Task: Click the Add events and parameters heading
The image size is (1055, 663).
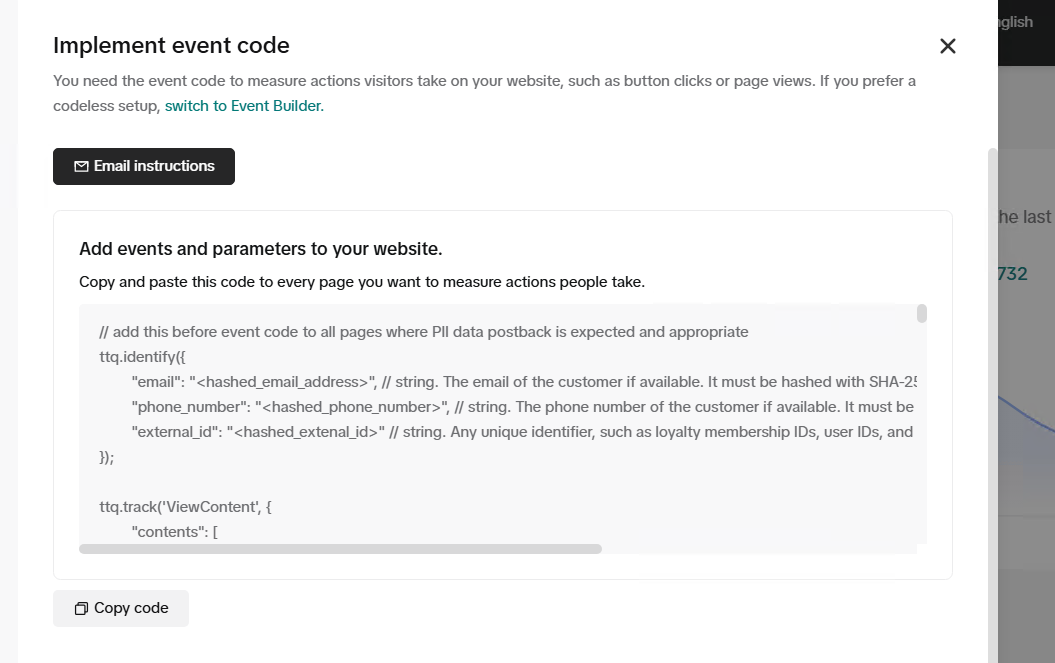Action: pos(260,249)
